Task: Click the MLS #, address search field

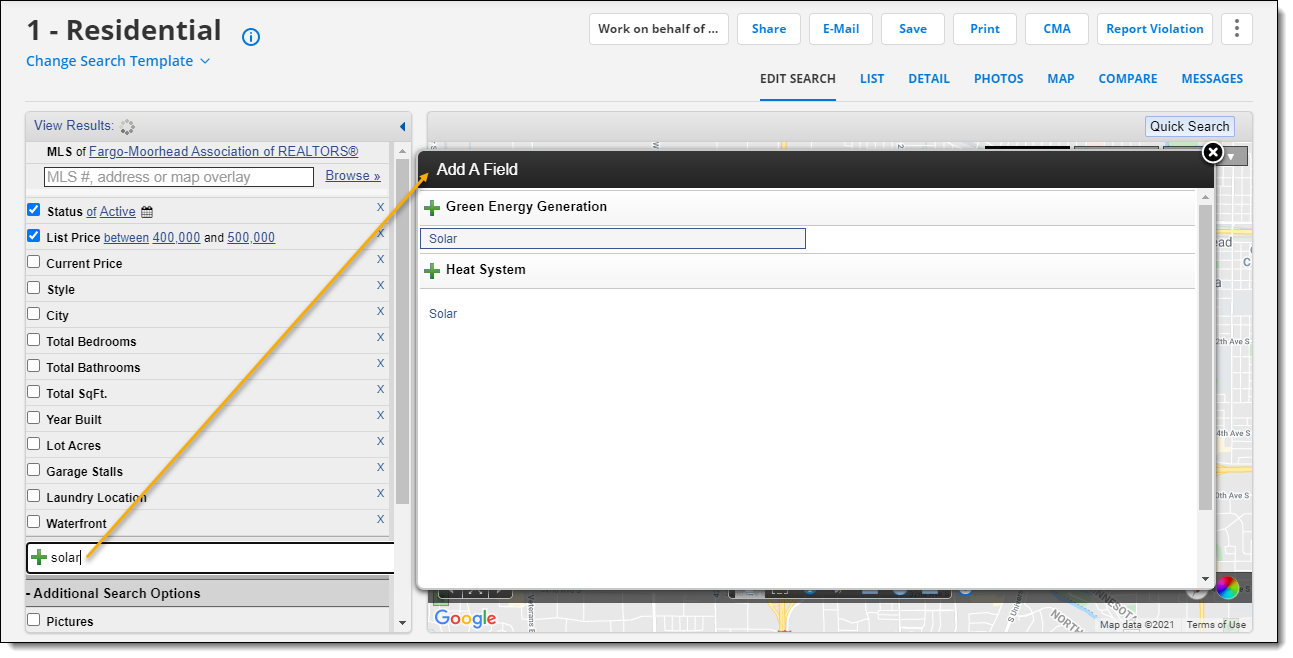Action: tap(179, 177)
